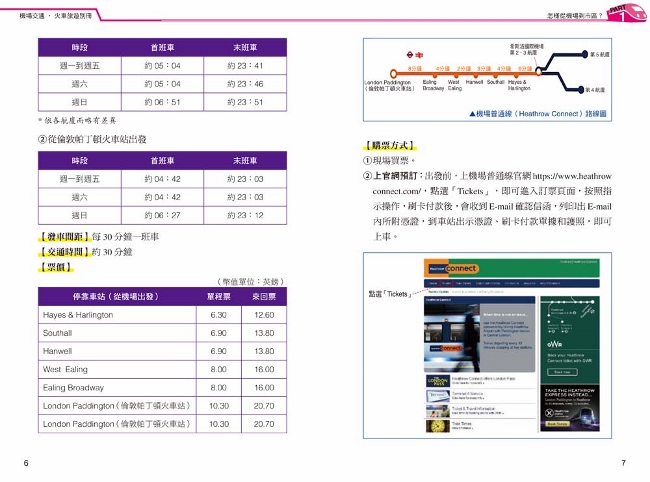Click the header 機場交通・火車旅遊別冊
The height and width of the screenshot is (482, 650).
click(x=56, y=16)
